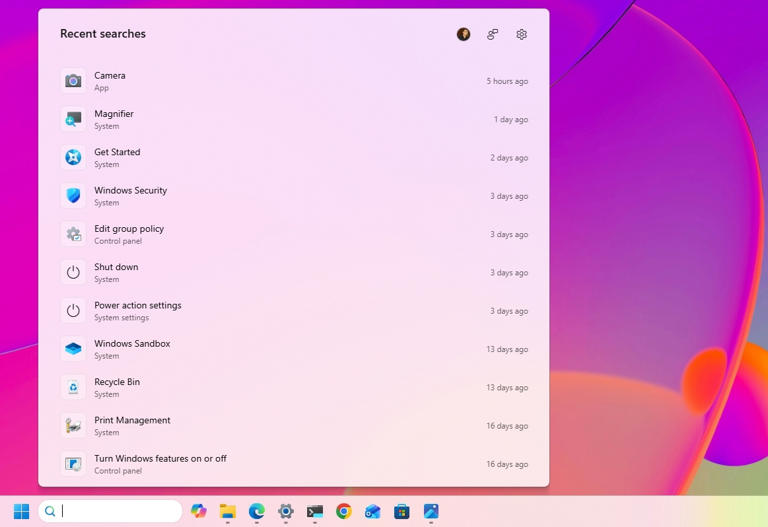Select the Windows Sandbox label
Viewport: 768px width, 527px height.
click(x=132, y=343)
